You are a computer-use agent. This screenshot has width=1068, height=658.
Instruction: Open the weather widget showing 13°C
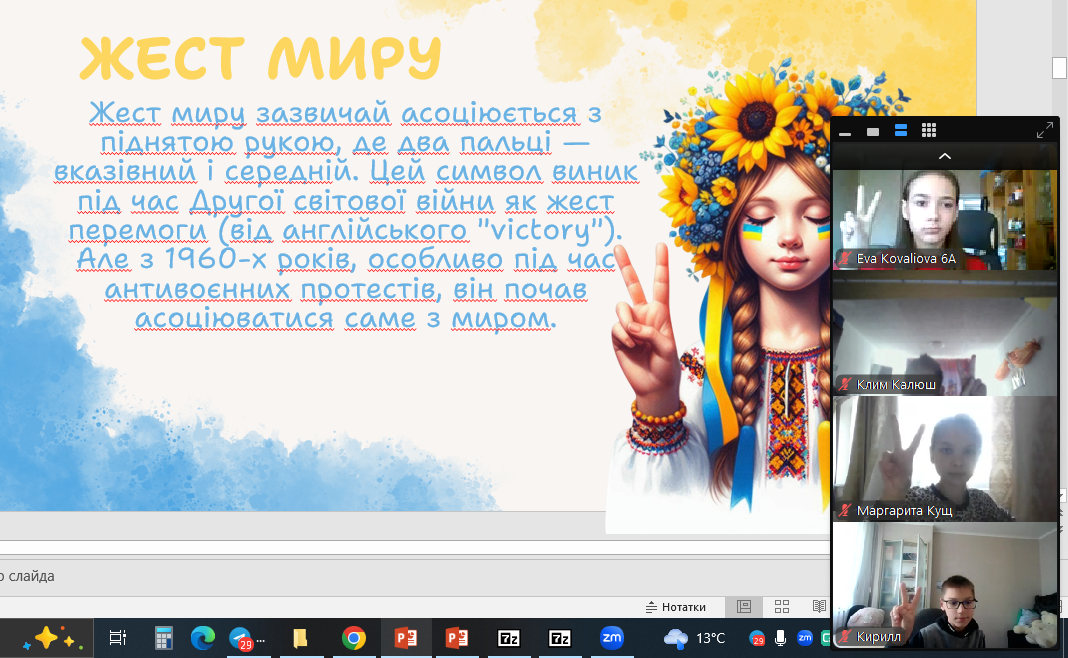point(695,638)
